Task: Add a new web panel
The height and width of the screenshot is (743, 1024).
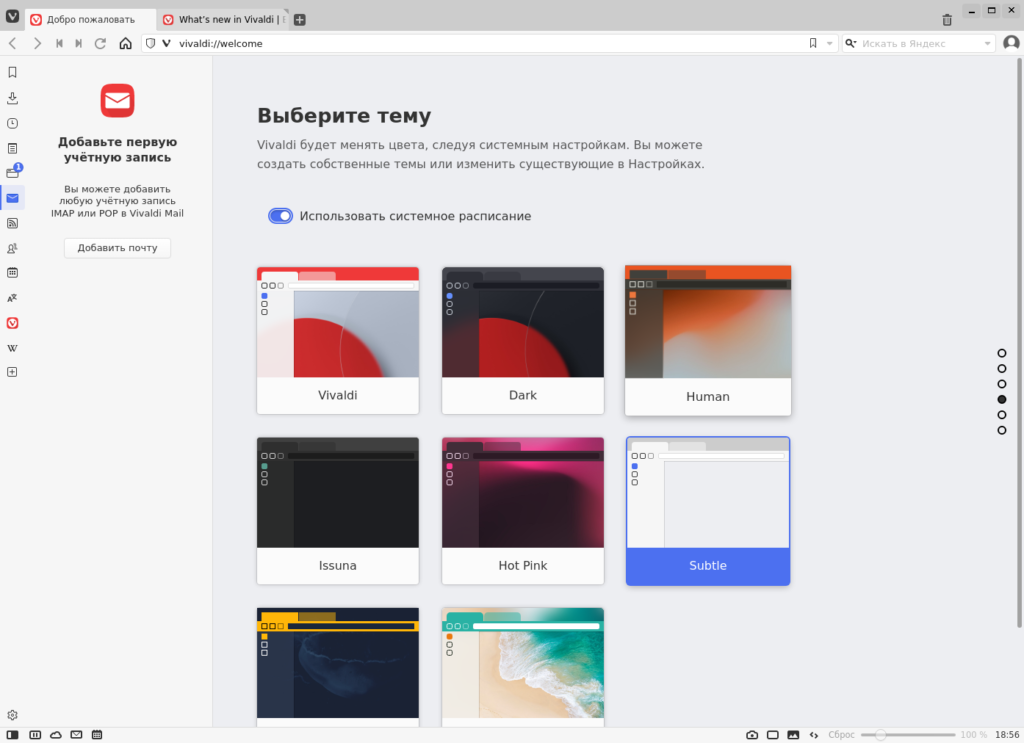Action: tap(12, 372)
